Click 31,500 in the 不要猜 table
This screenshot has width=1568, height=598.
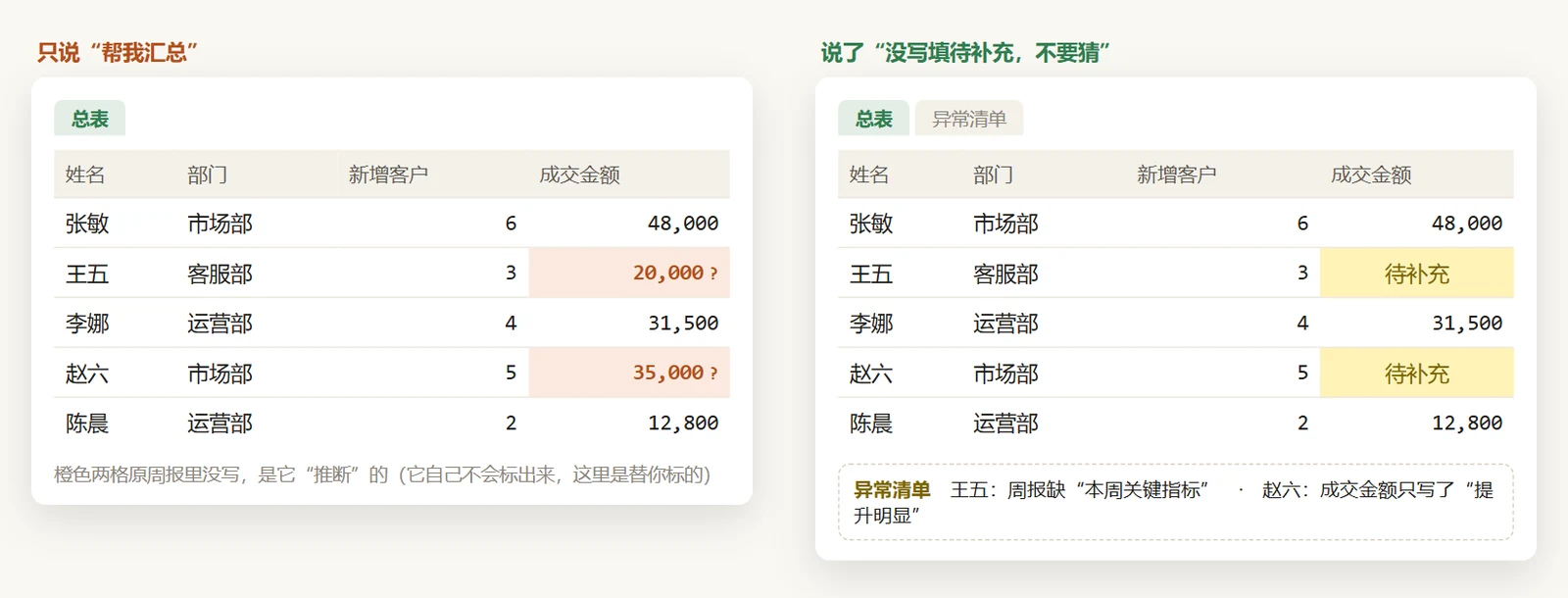coord(1467,324)
